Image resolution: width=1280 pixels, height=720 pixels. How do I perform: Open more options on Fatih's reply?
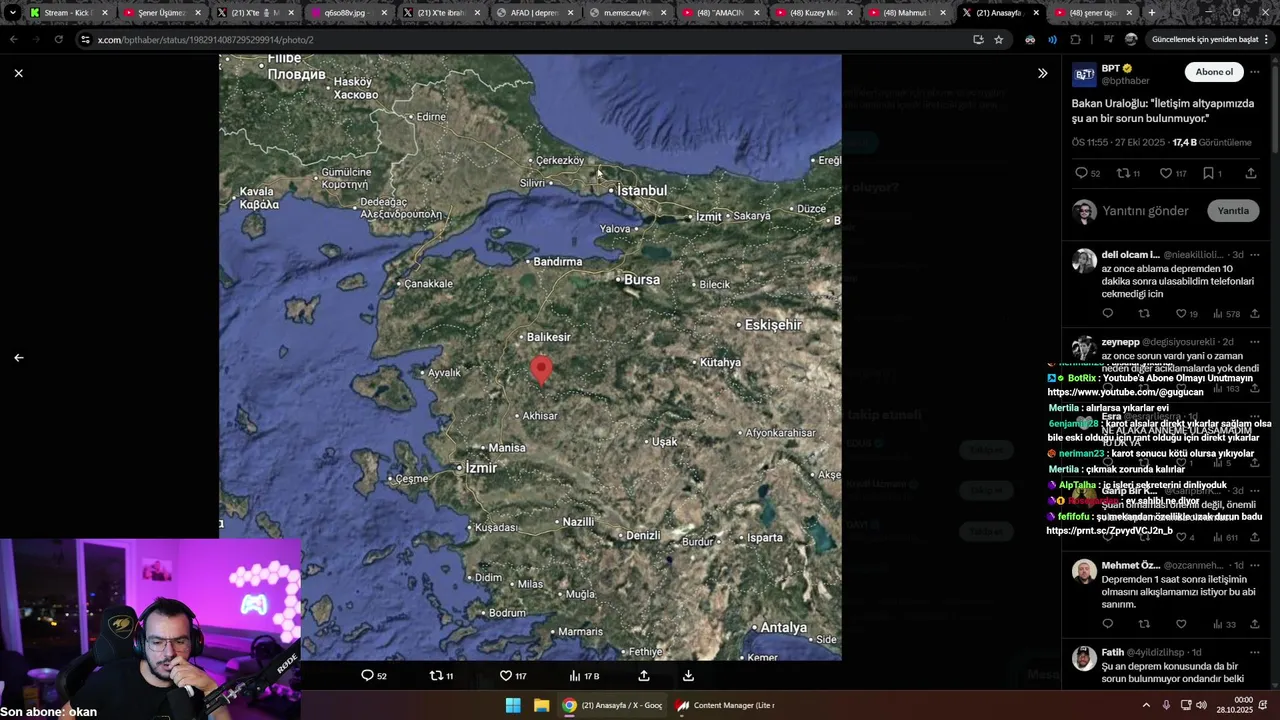coord(1255,652)
